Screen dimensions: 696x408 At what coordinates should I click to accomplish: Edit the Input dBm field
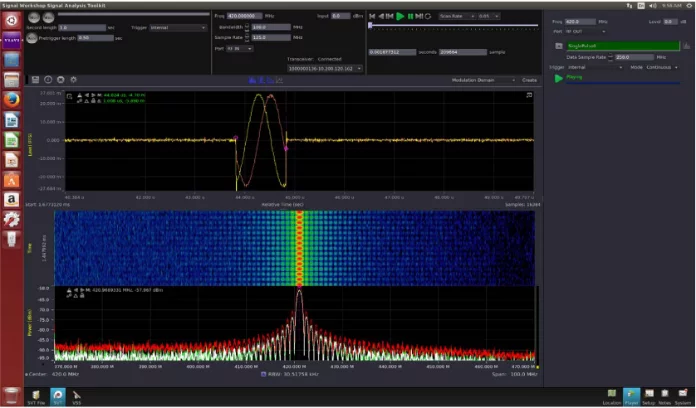pos(341,16)
